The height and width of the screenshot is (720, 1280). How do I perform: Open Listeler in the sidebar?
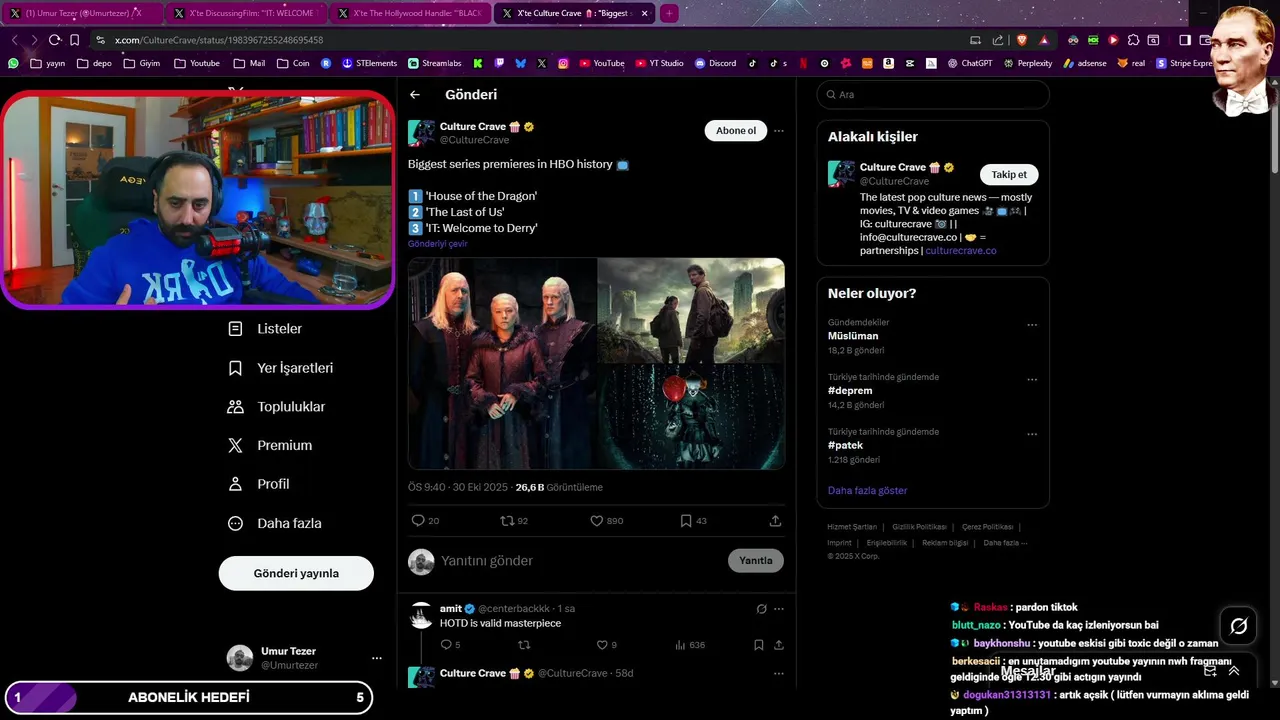click(x=266, y=329)
